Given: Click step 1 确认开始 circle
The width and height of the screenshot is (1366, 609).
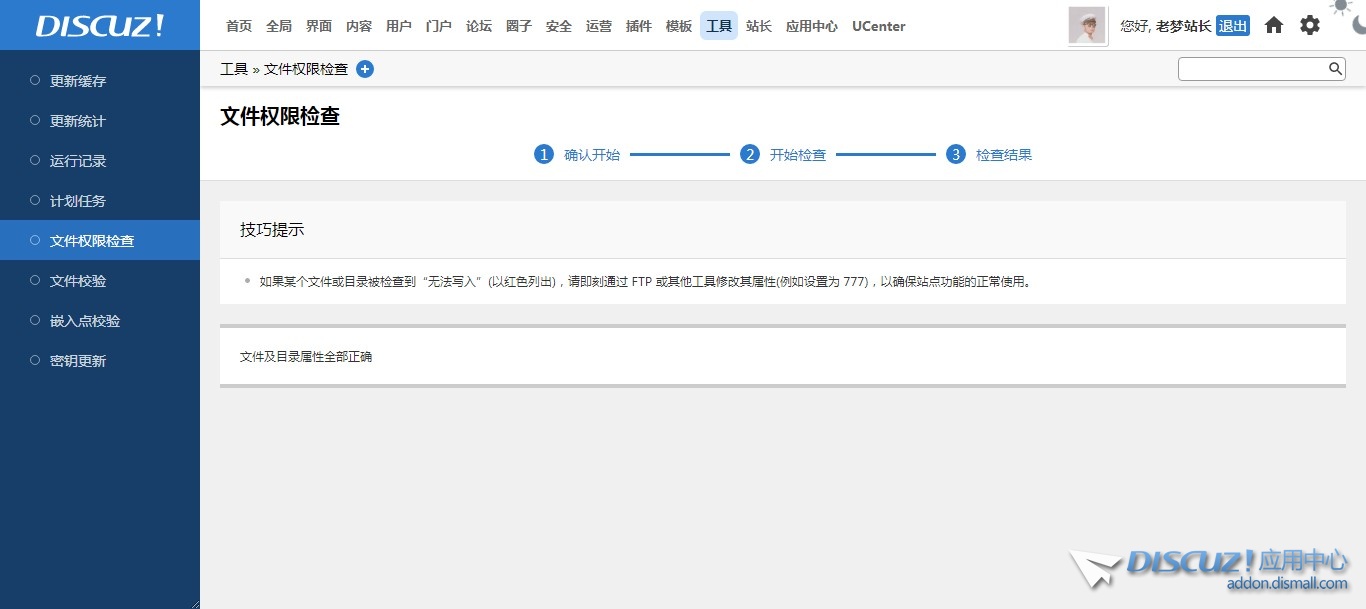Looking at the screenshot, I should (544, 154).
